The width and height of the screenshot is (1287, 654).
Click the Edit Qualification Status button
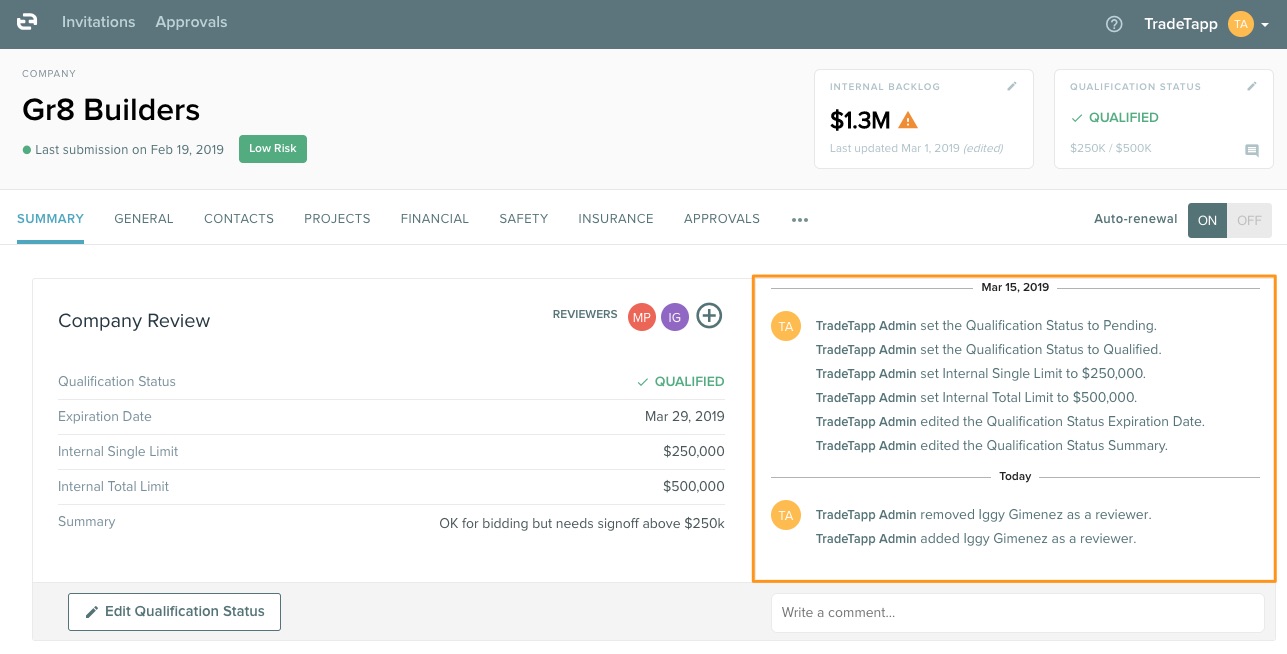click(174, 611)
